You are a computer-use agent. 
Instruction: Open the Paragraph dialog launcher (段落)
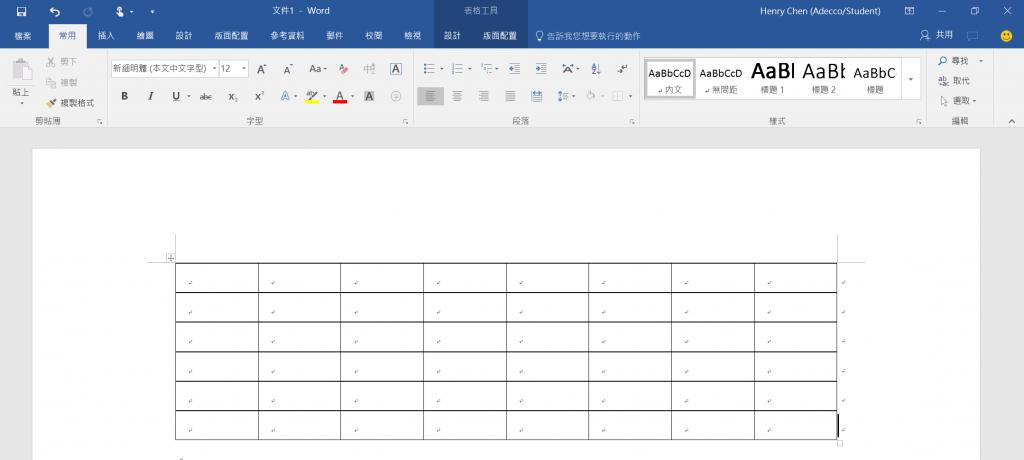(632, 122)
